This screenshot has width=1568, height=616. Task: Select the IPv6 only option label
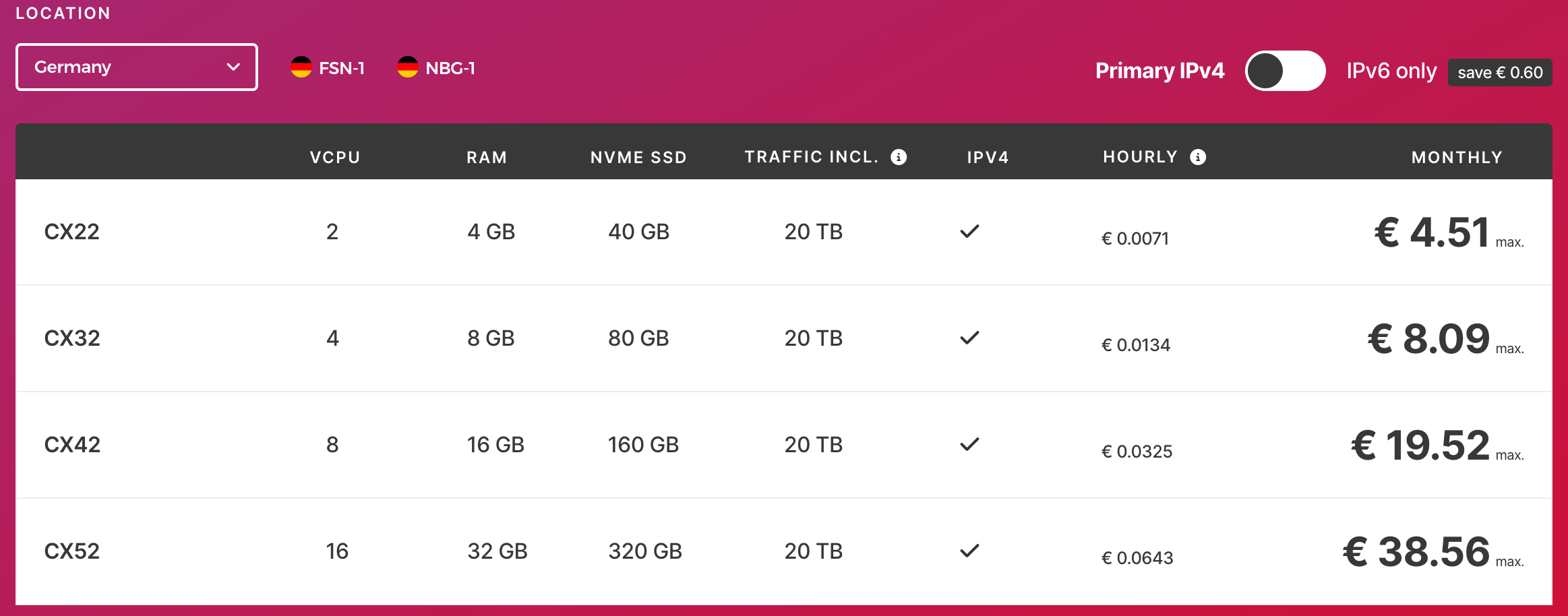[1391, 71]
